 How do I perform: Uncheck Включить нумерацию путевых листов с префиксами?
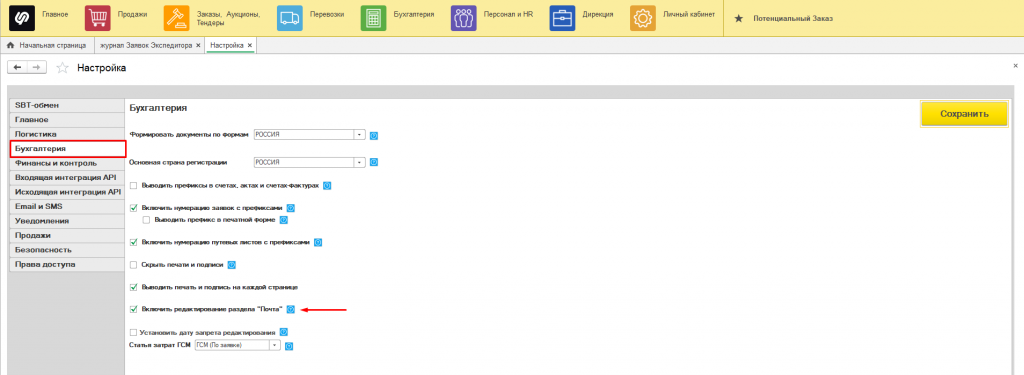[134, 242]
